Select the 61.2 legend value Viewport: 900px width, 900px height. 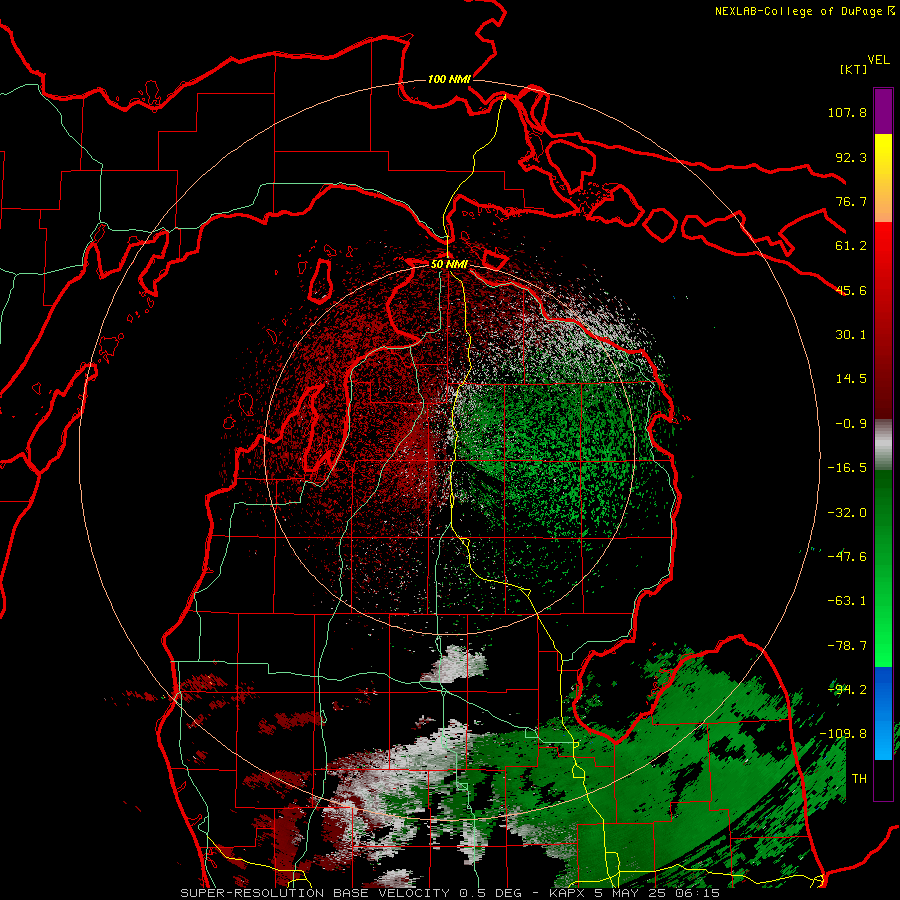click(851, 246)
